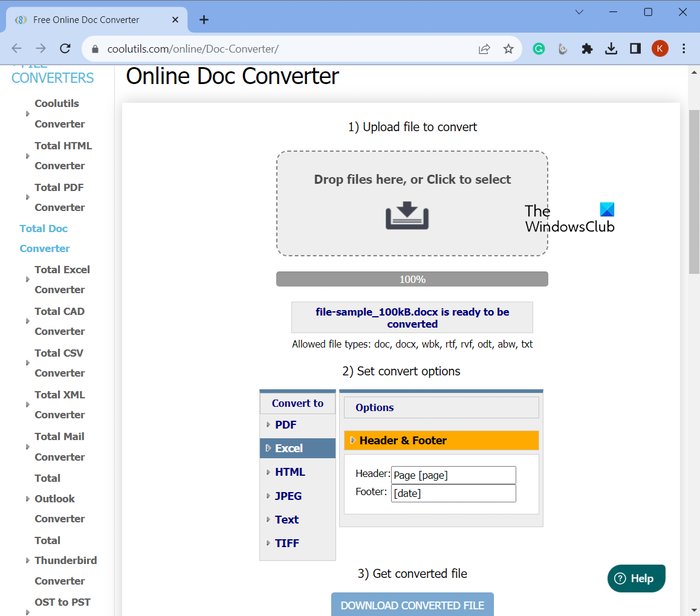Bookmark this page with star icon

[508, 49]
